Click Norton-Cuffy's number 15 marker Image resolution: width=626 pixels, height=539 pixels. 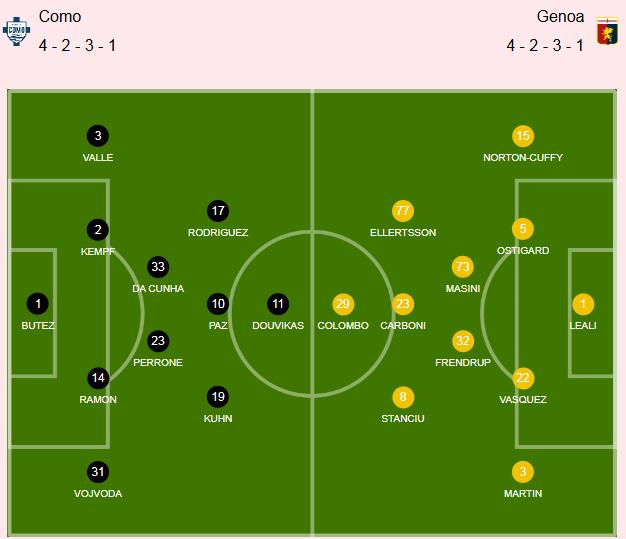(x=523, y=136)
